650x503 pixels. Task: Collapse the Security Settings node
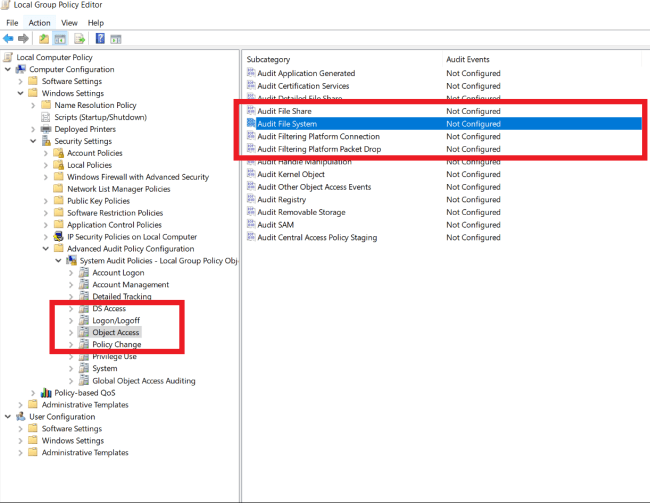[33, 141]
